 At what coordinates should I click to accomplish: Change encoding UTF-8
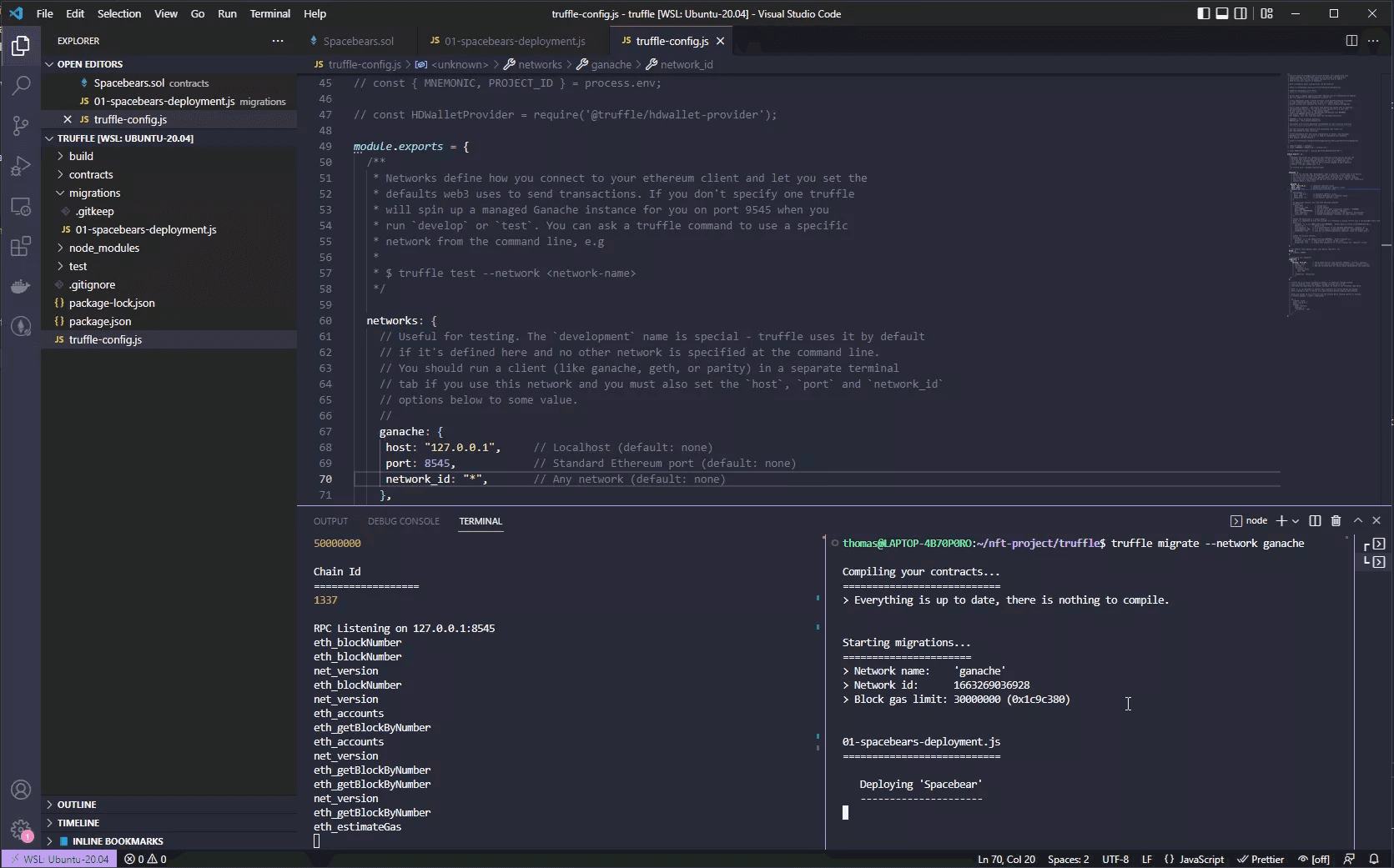(x=1115, y=859)
